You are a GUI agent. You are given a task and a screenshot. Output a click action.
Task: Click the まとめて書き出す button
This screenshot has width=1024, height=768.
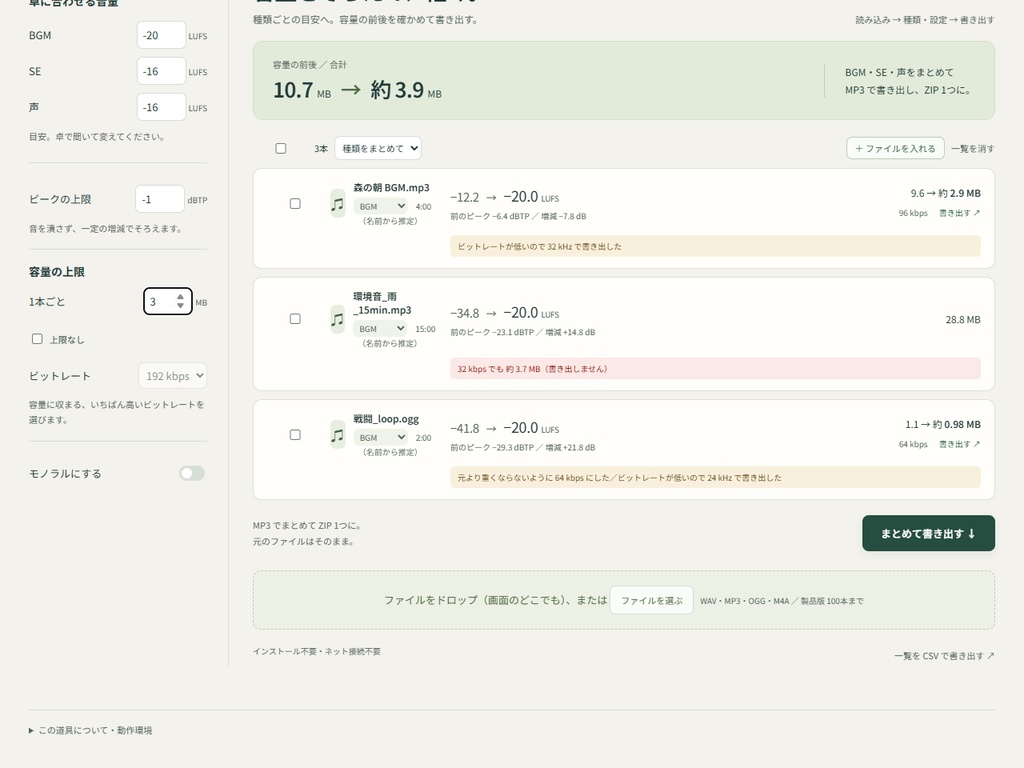[x=928, y=534]
